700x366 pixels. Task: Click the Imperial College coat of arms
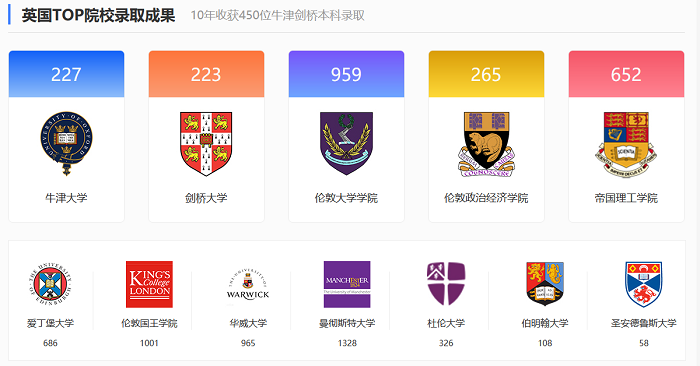click(626, 145)
